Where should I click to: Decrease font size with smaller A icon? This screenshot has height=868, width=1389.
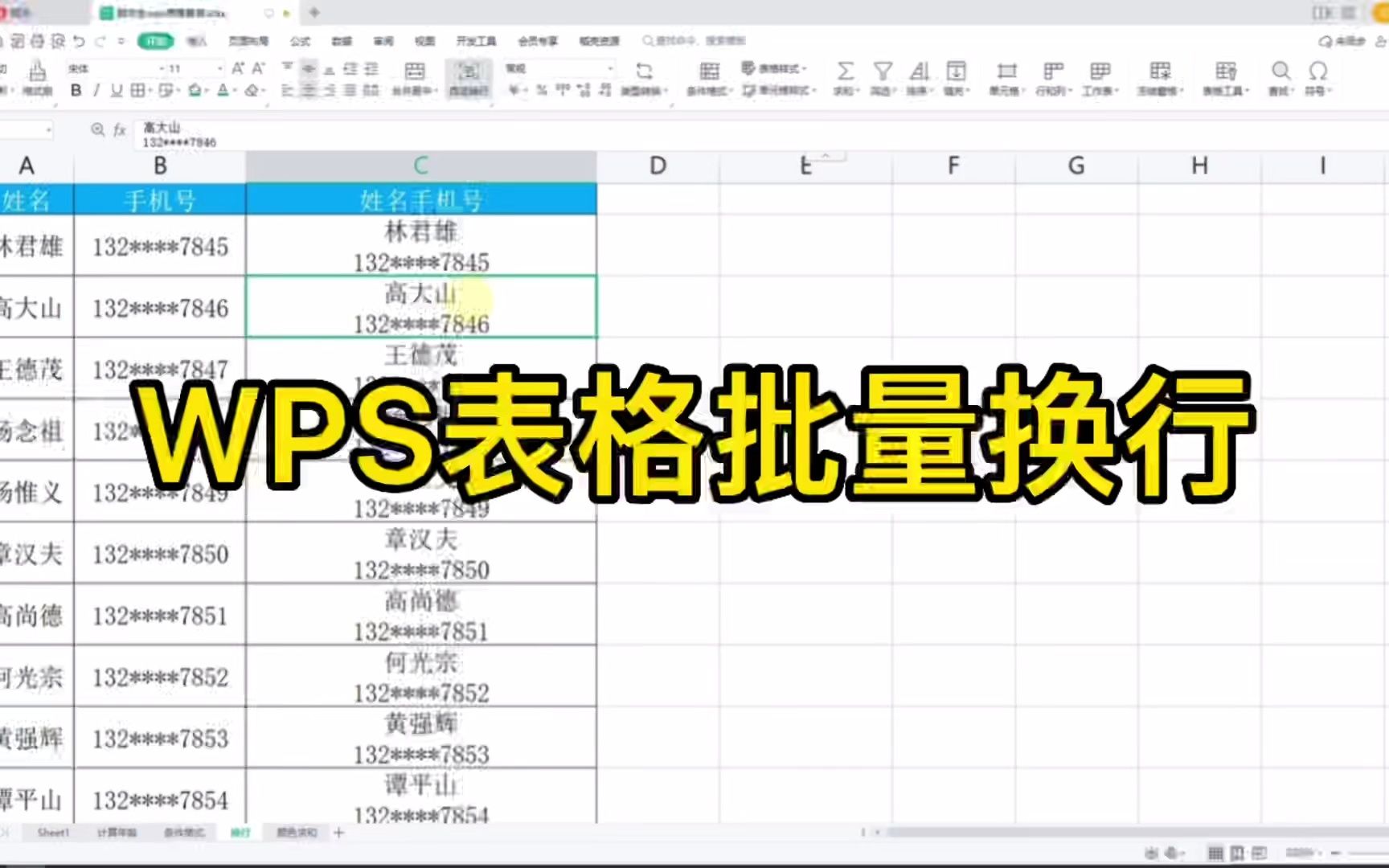point(258,68)
